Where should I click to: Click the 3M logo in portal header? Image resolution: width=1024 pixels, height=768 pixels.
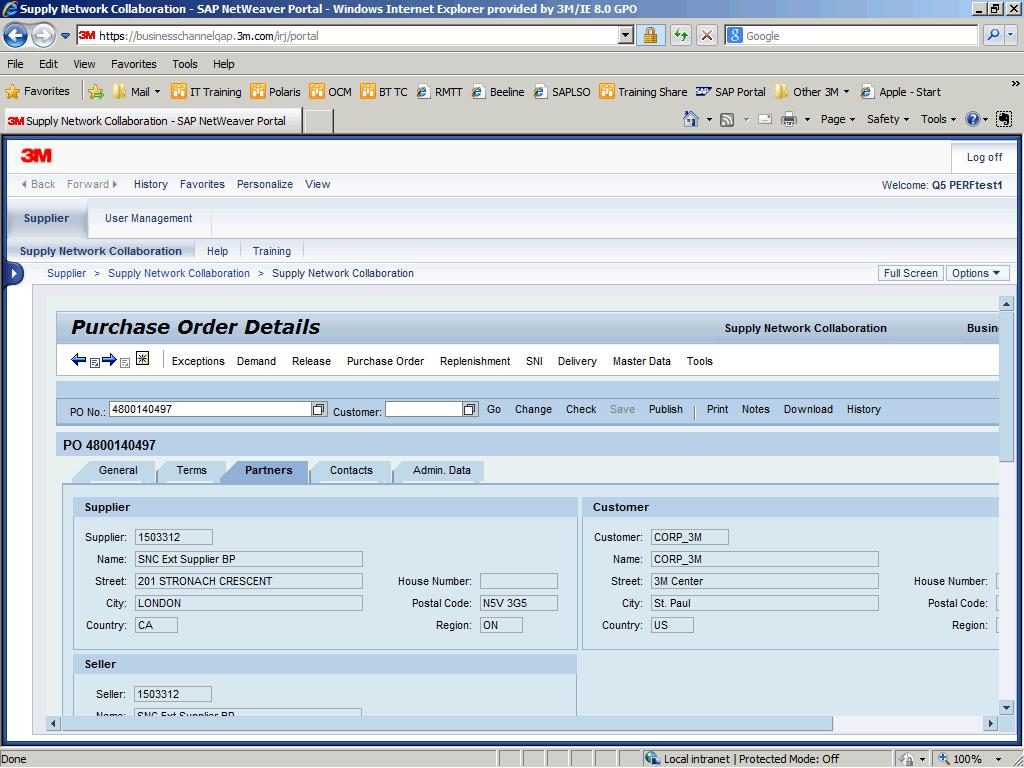tap(37, 155)
